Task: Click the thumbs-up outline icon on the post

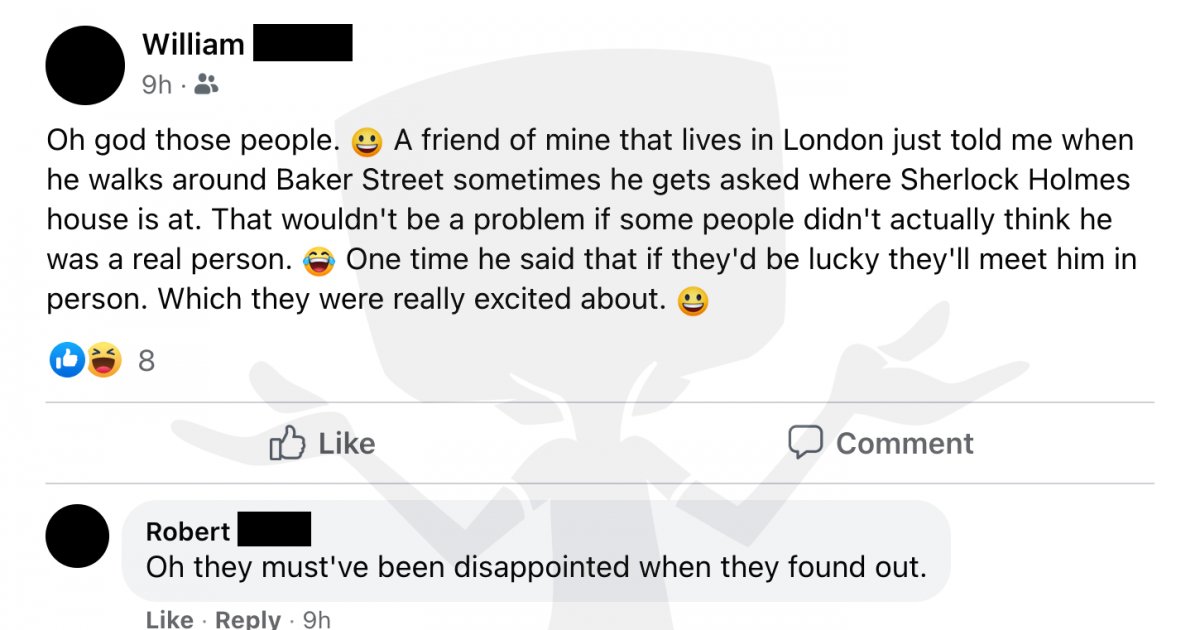Action: (x=286, y=443)
